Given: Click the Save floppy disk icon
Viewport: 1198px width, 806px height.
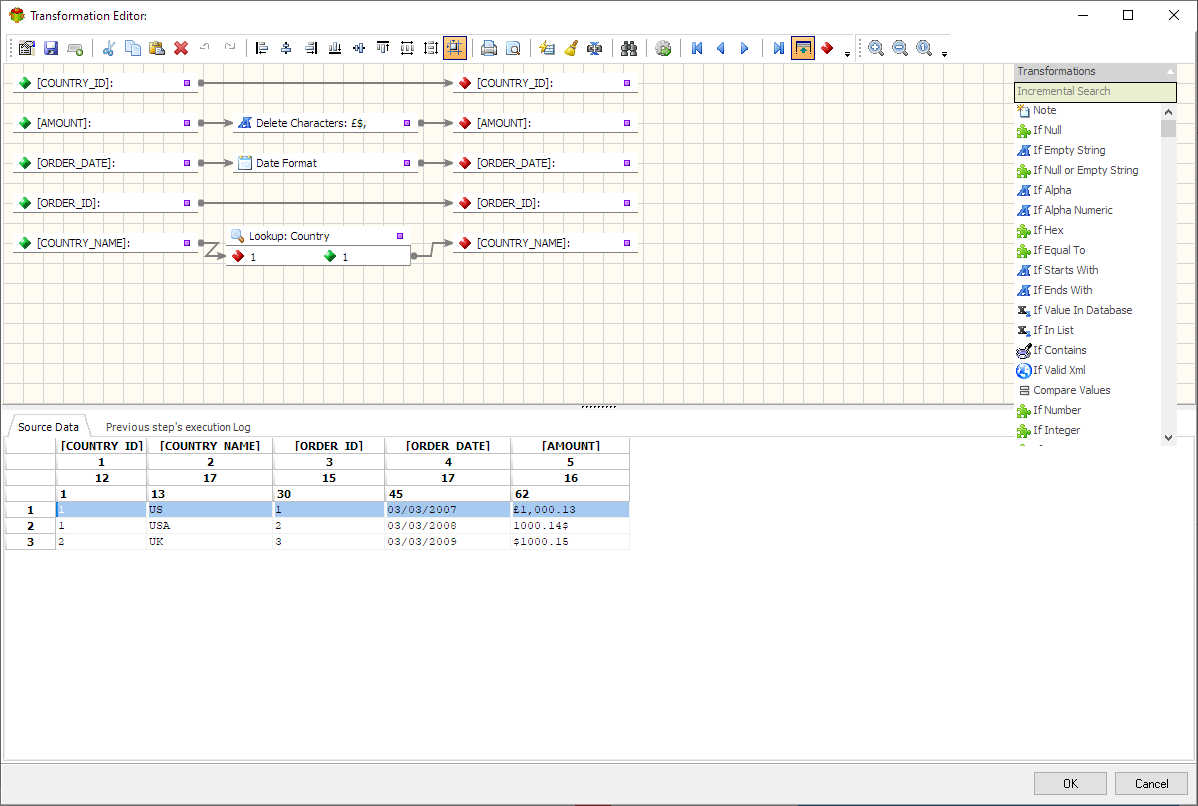Looking at the screenshot, I should (x=51, y=48).
